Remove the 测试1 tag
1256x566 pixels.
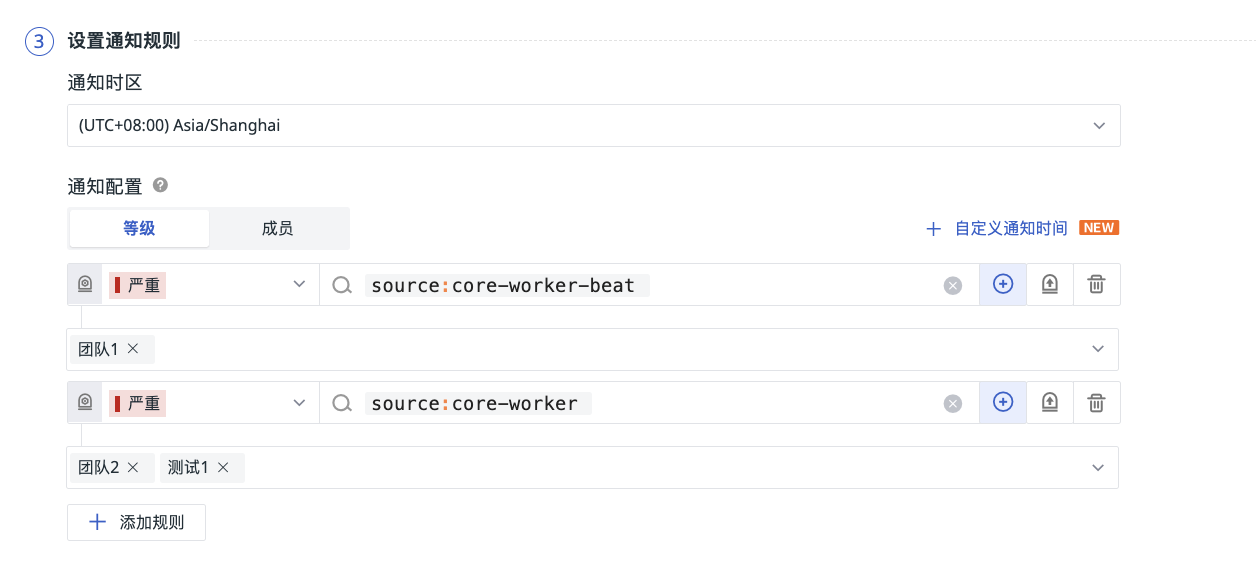pyautogui.click(x=223, y=467)
